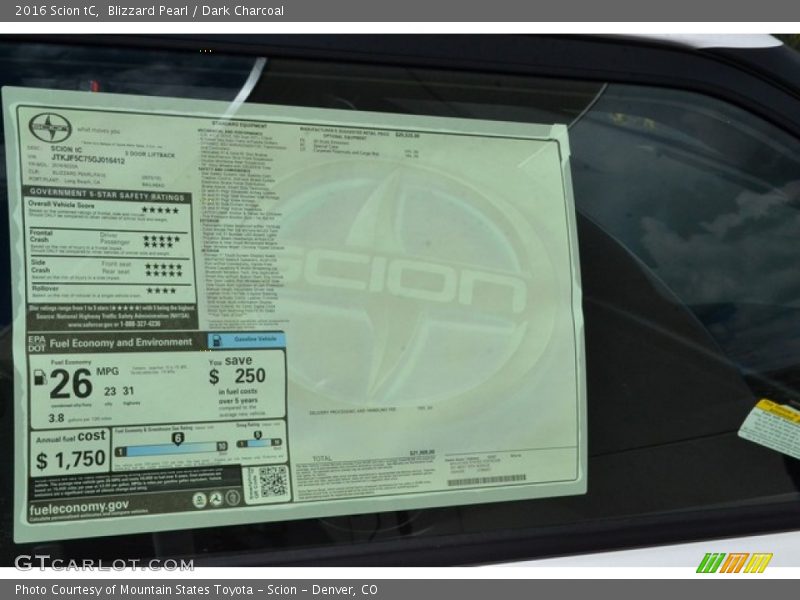Click the 'Frontal Crash' rating row
This screenshot has height=600, width=800.
coord(109,243)
